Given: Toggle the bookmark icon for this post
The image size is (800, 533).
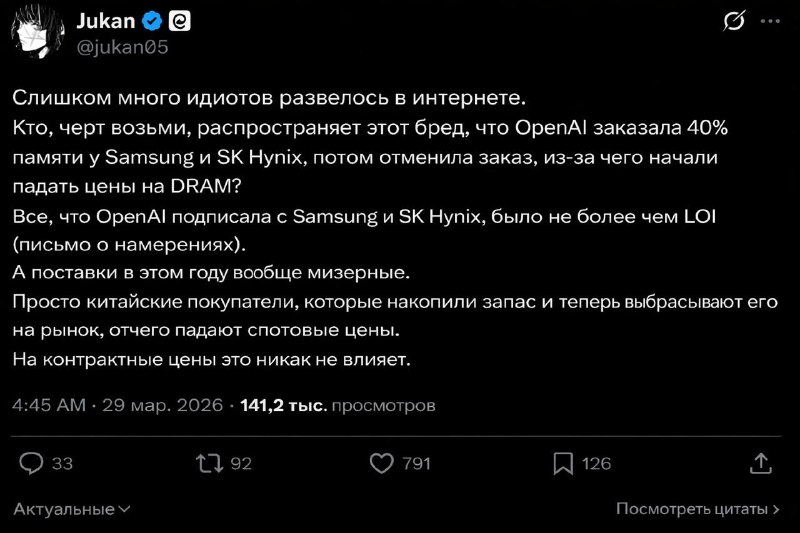Looking at the screenshot, I should 563,463.
